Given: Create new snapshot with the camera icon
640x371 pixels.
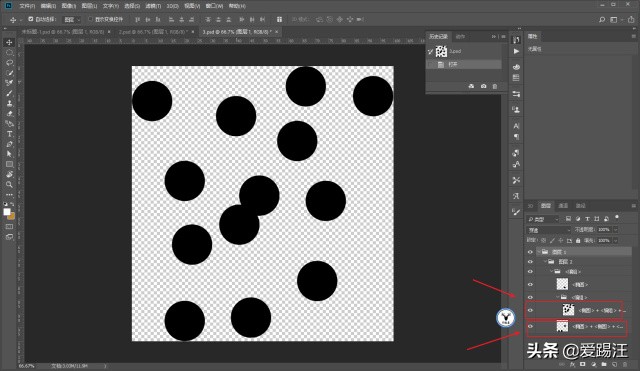Looking at the screenshot, I should click(484, 86).
